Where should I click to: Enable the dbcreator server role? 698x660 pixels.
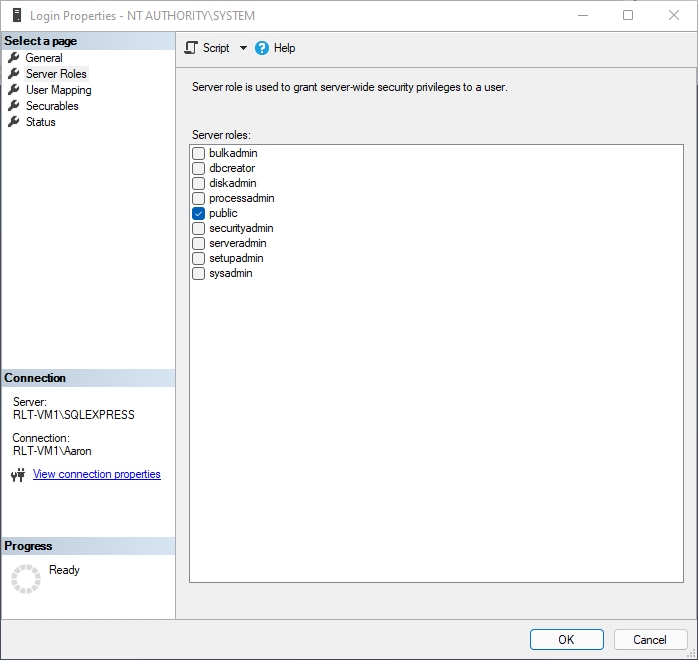point(199,168)
